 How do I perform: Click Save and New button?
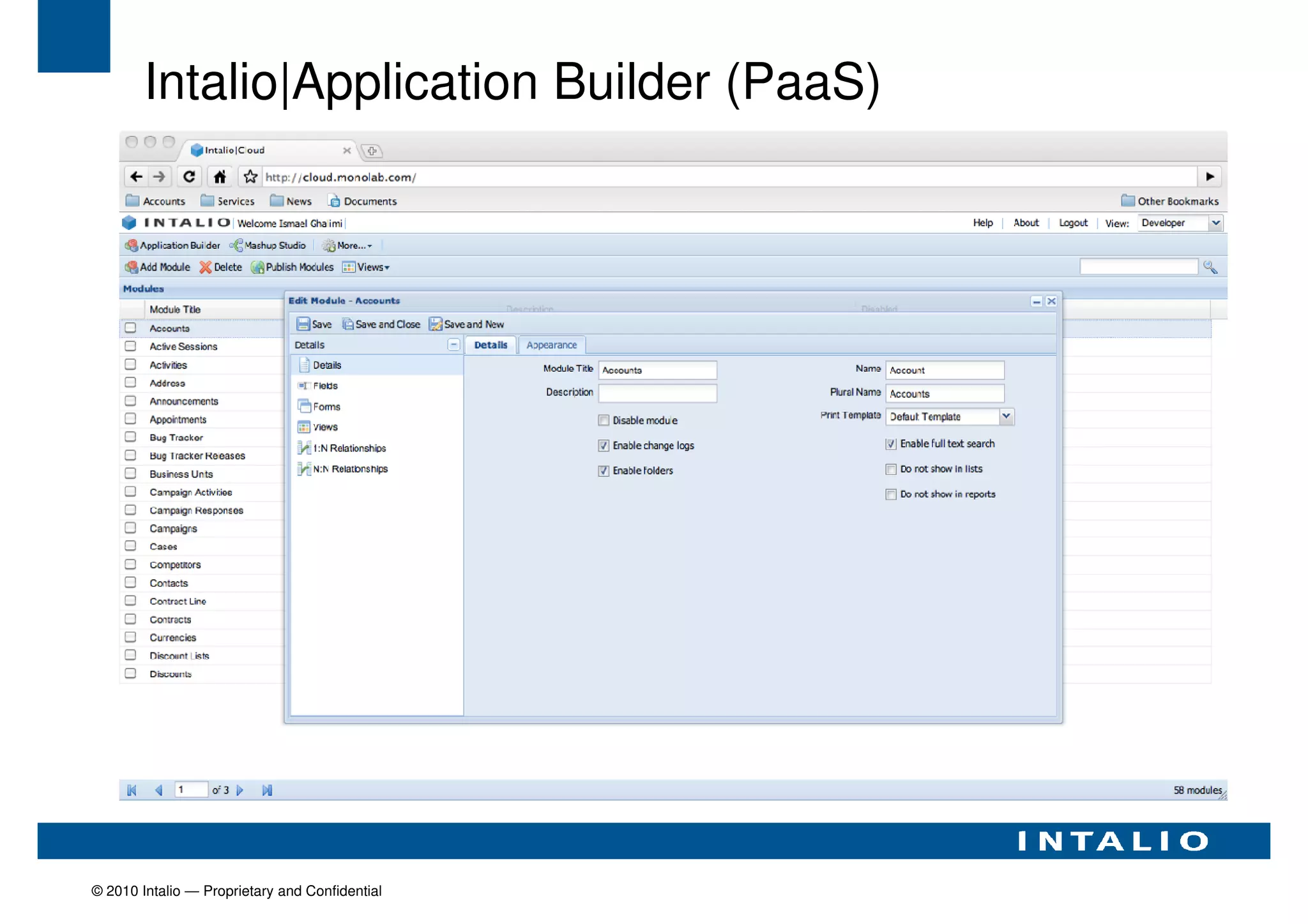[x=467, y=324]
